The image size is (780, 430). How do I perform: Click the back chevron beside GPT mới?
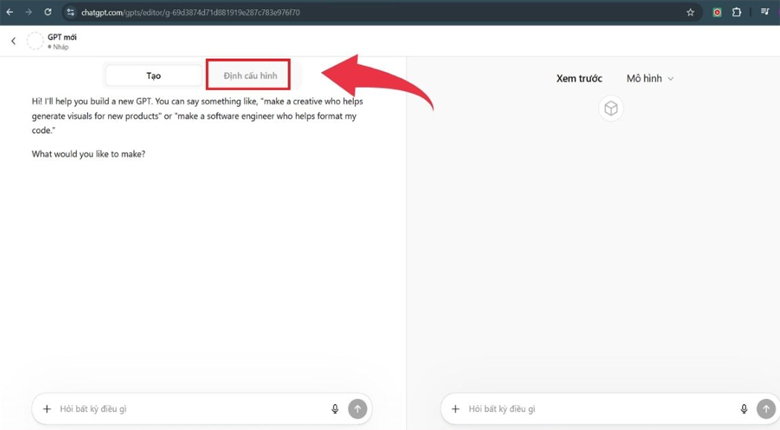13,41
